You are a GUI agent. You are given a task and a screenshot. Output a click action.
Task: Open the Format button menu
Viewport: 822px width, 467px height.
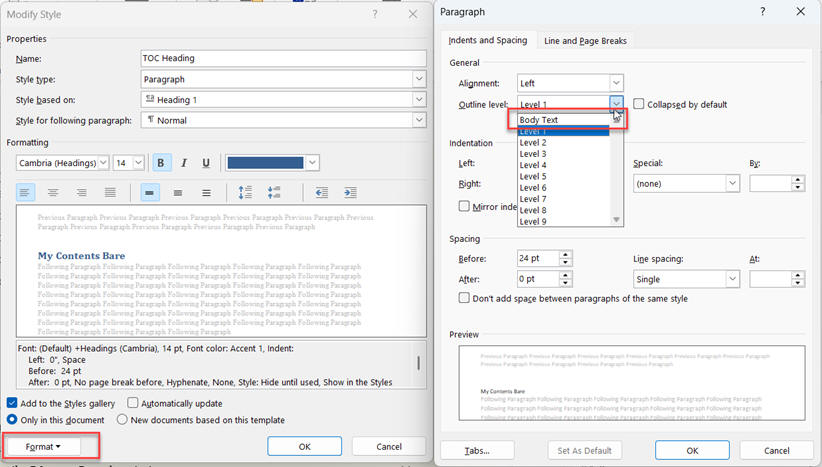coord(43,446)
